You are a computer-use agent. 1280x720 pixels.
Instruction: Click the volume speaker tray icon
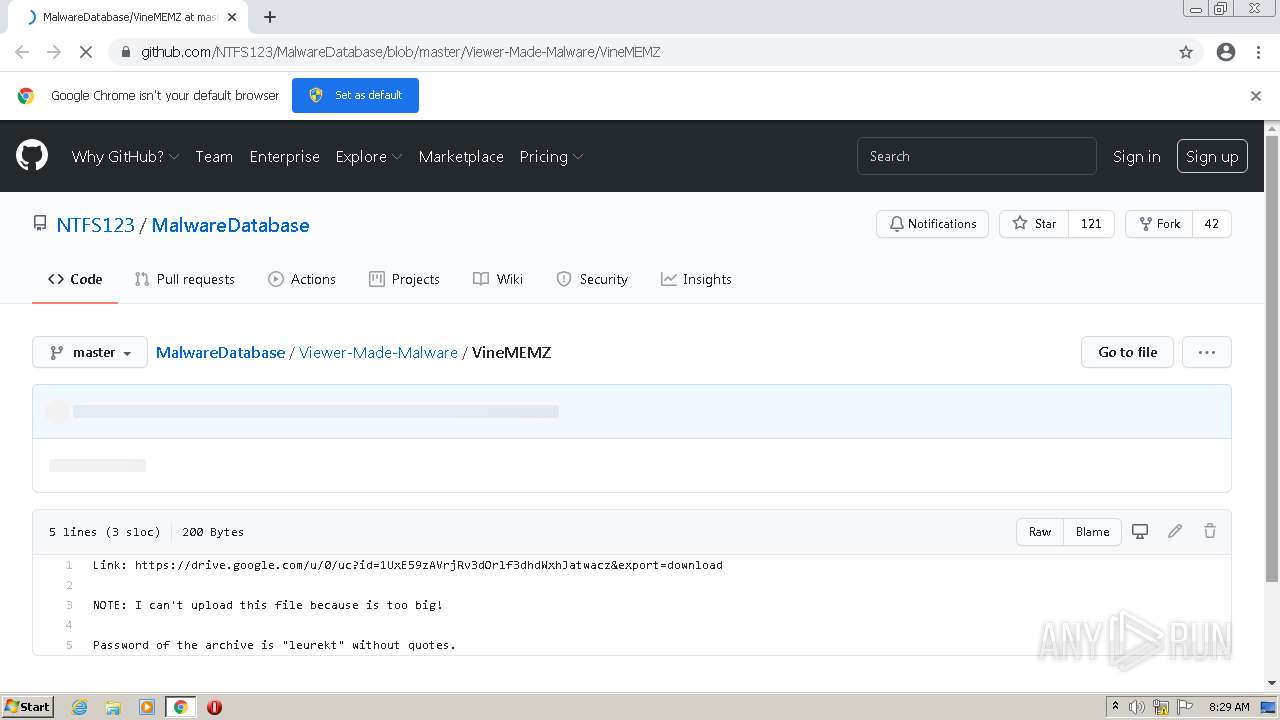(1137, 707)
